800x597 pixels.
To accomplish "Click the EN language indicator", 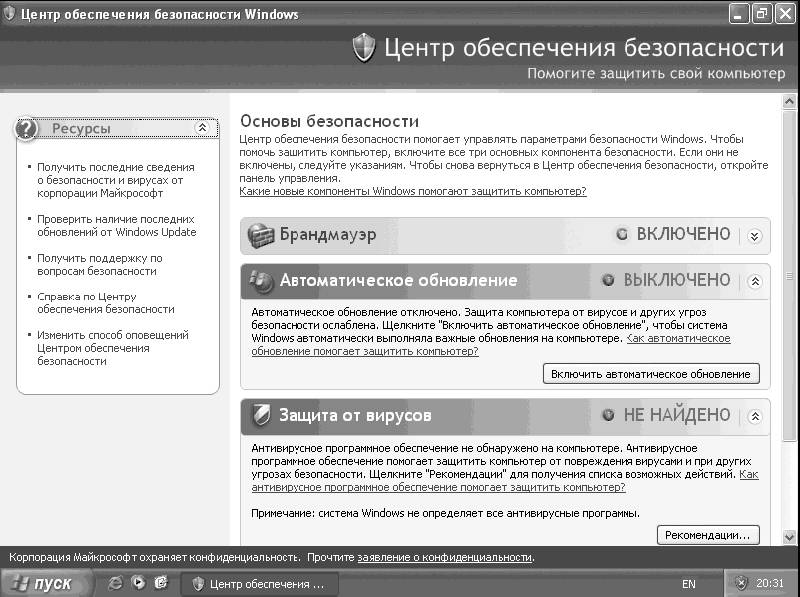I will (689, 584).
